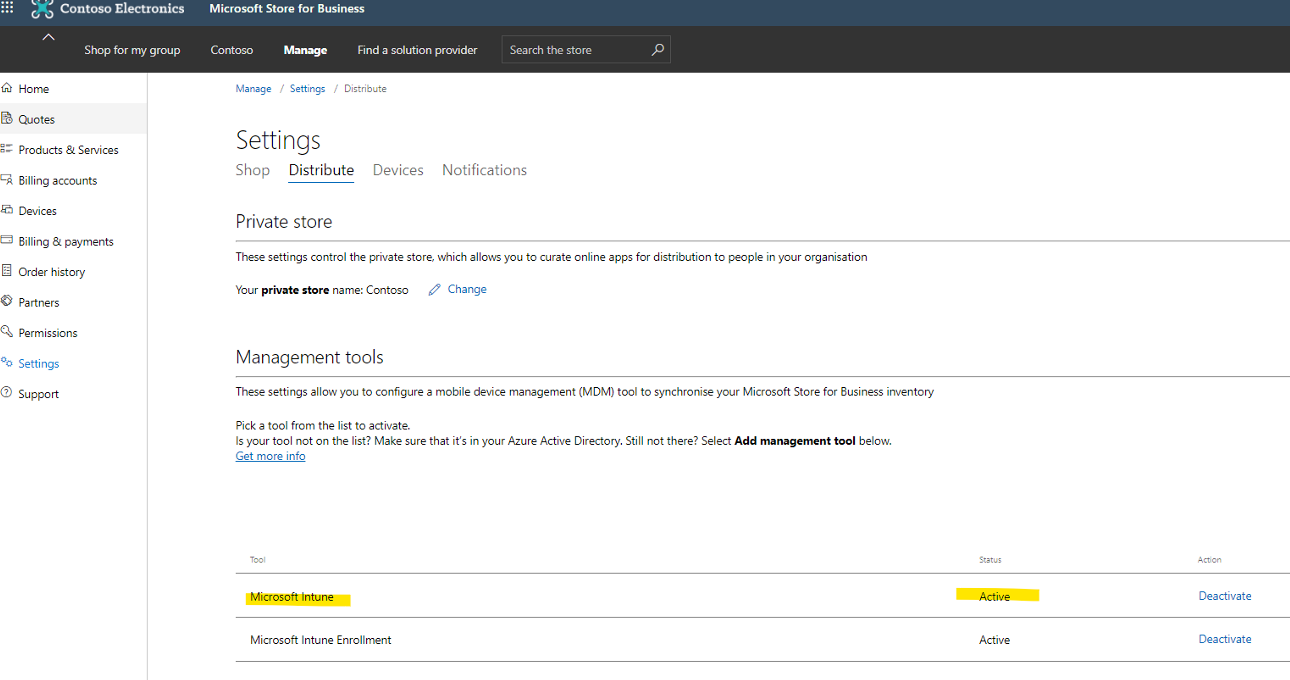
Task: Click the Status column header
Action: (x=990, y=560)
